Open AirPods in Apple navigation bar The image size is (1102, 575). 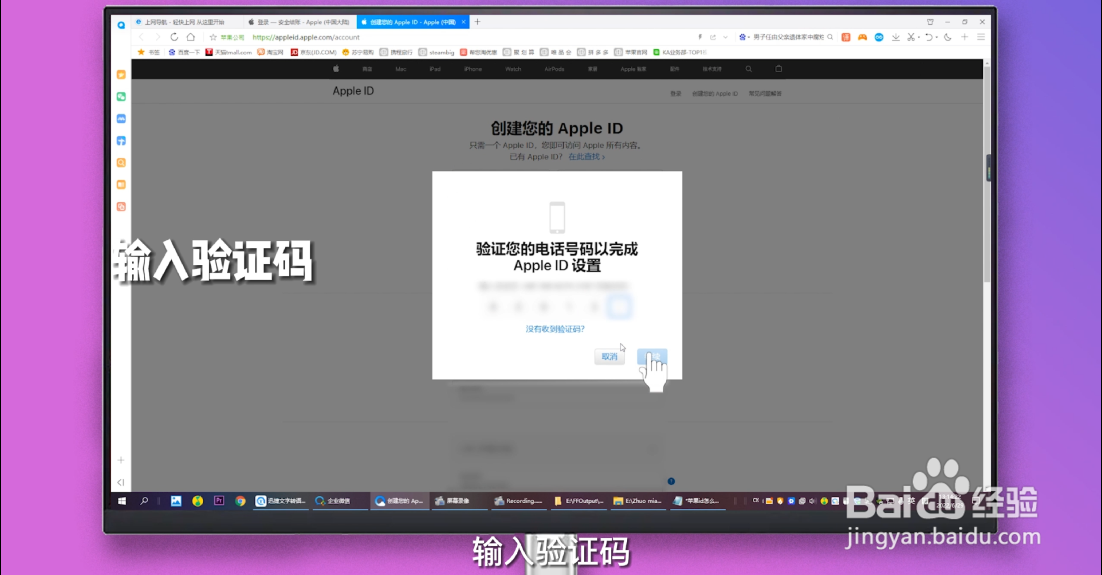click(x=555, y=69)
